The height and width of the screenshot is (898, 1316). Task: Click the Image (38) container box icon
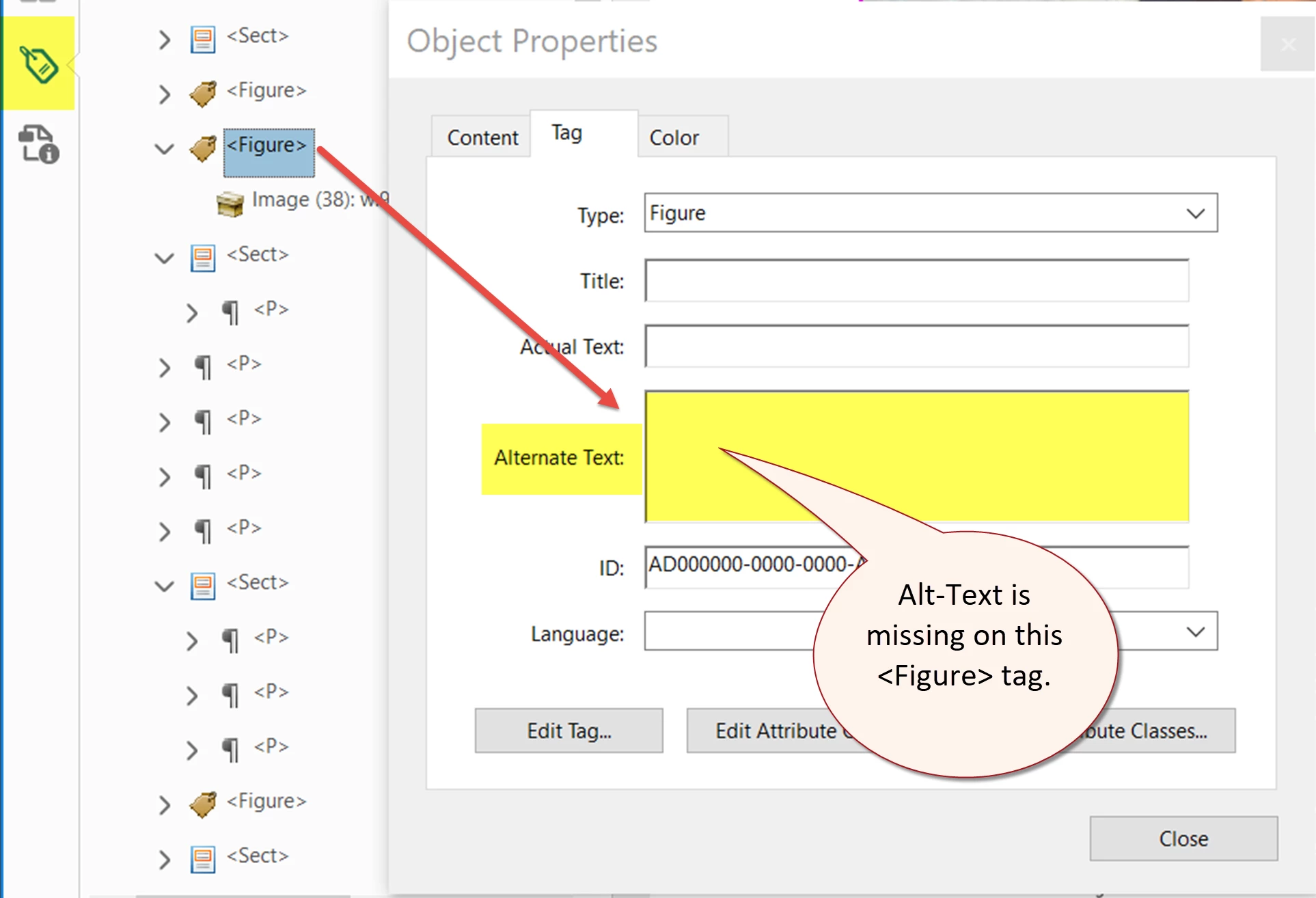pos(230,204)
